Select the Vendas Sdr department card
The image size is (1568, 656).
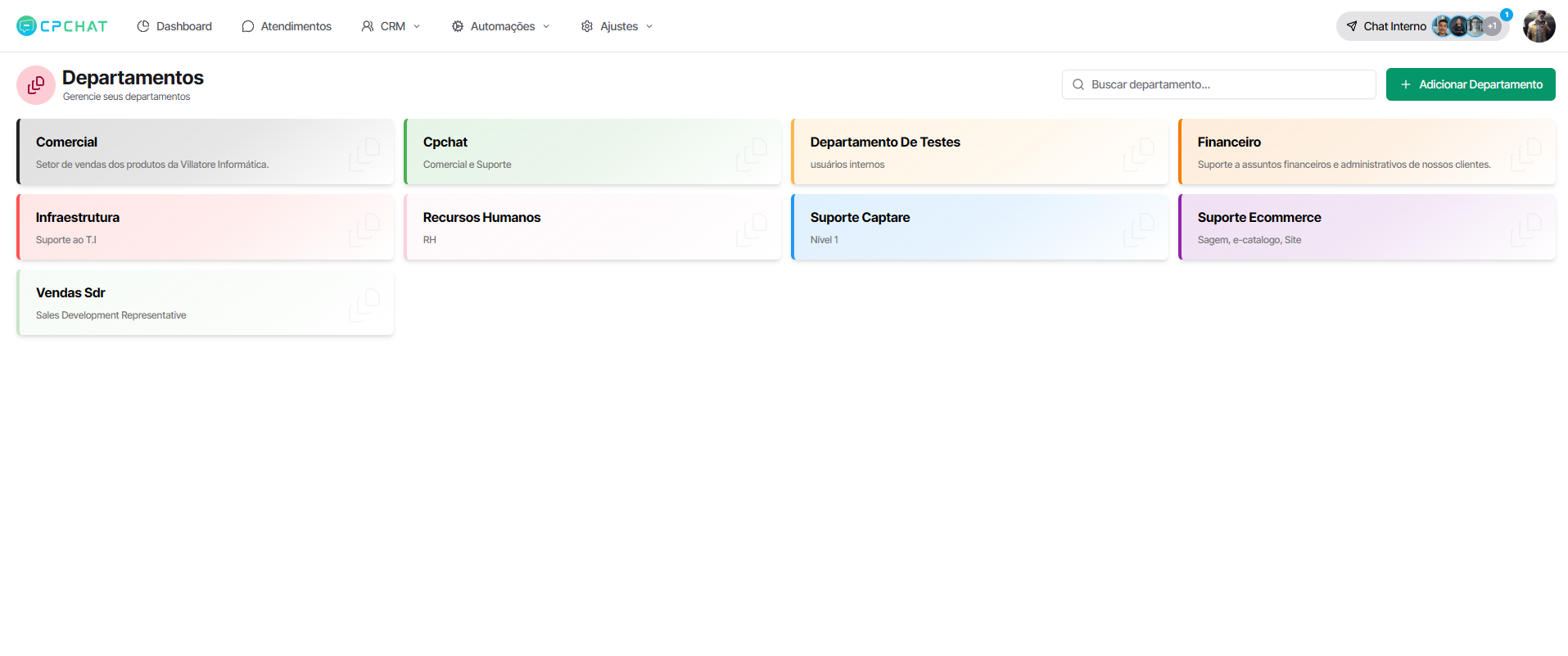(x=205, y=302)
